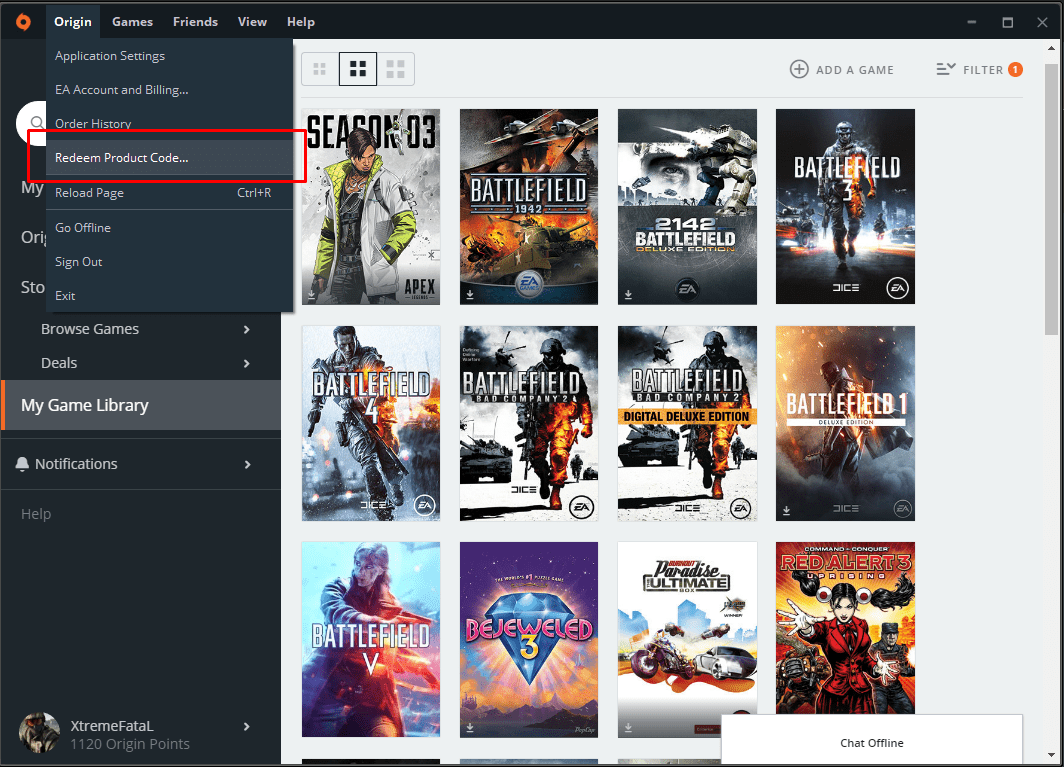Click the scrollbar down arrow
The image size is (1064, 767).
click(x=1052, y=755)
